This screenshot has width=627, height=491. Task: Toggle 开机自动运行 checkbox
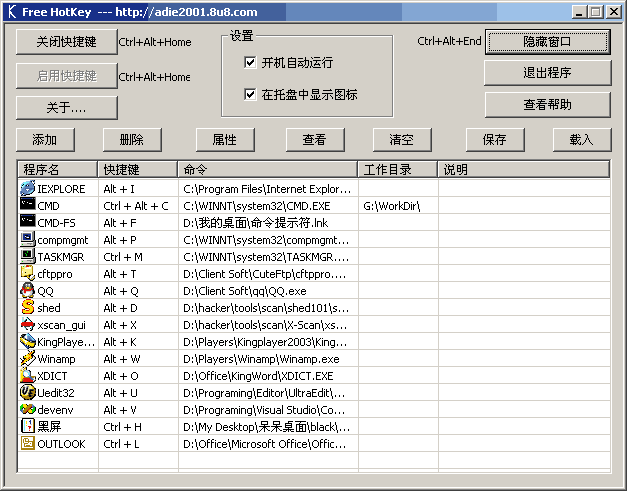(250, 62)
